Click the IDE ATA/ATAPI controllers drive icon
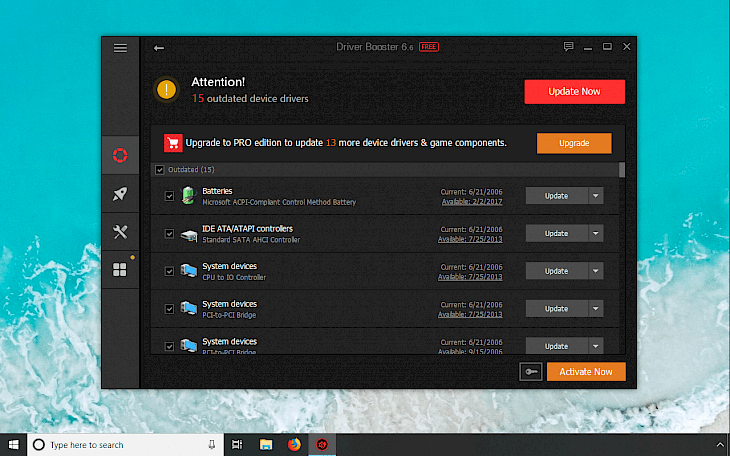 (x=189, y=234)
